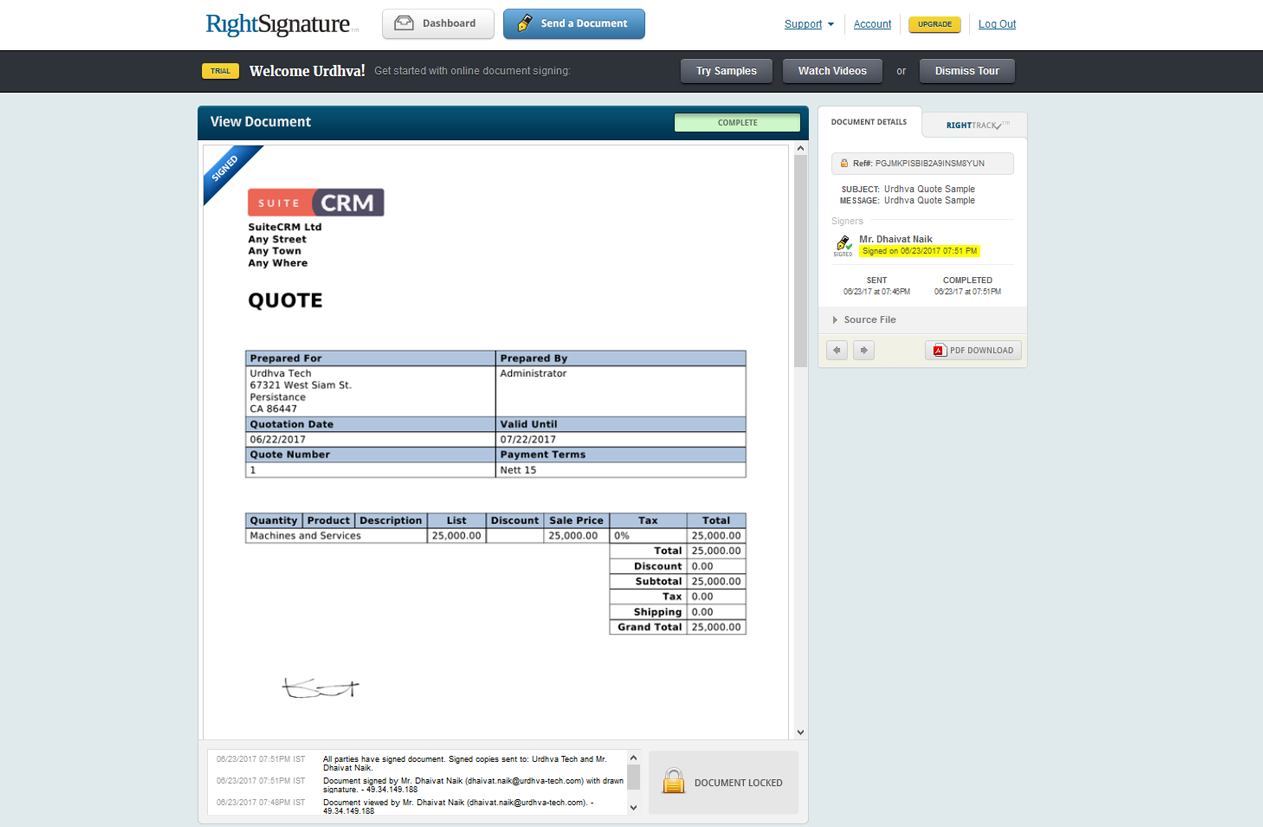The height and width of the screenshot is (827, 1263).
Task: Click the next arrow button in details panel
Action: (x=864, y=350)
